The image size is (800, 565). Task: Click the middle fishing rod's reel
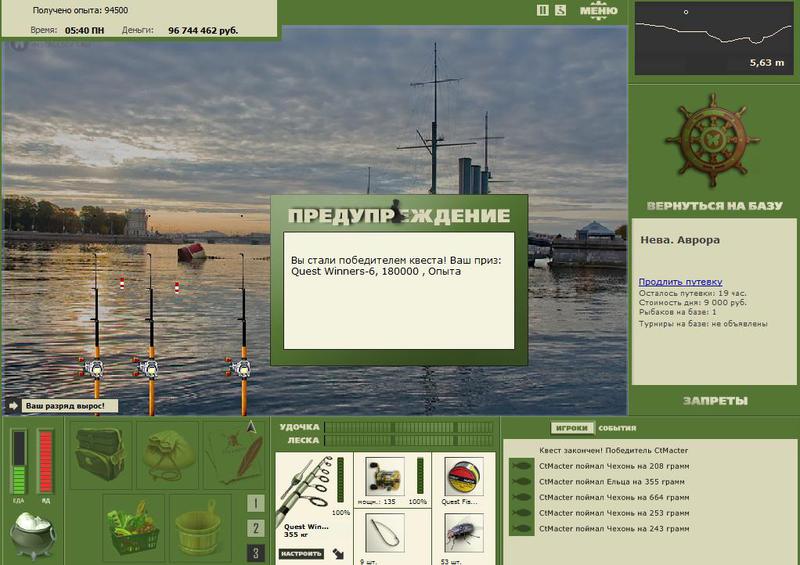(148, 367)
